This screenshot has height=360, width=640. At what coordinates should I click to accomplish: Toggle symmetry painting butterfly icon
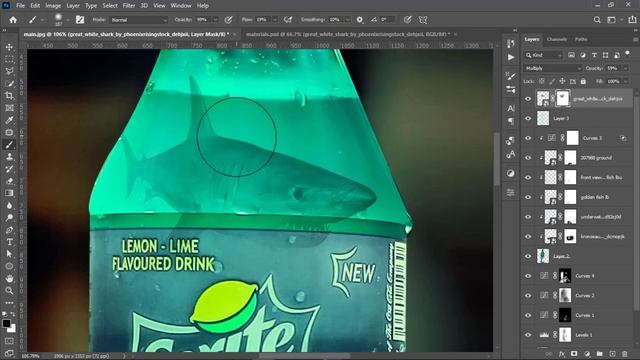423,20
